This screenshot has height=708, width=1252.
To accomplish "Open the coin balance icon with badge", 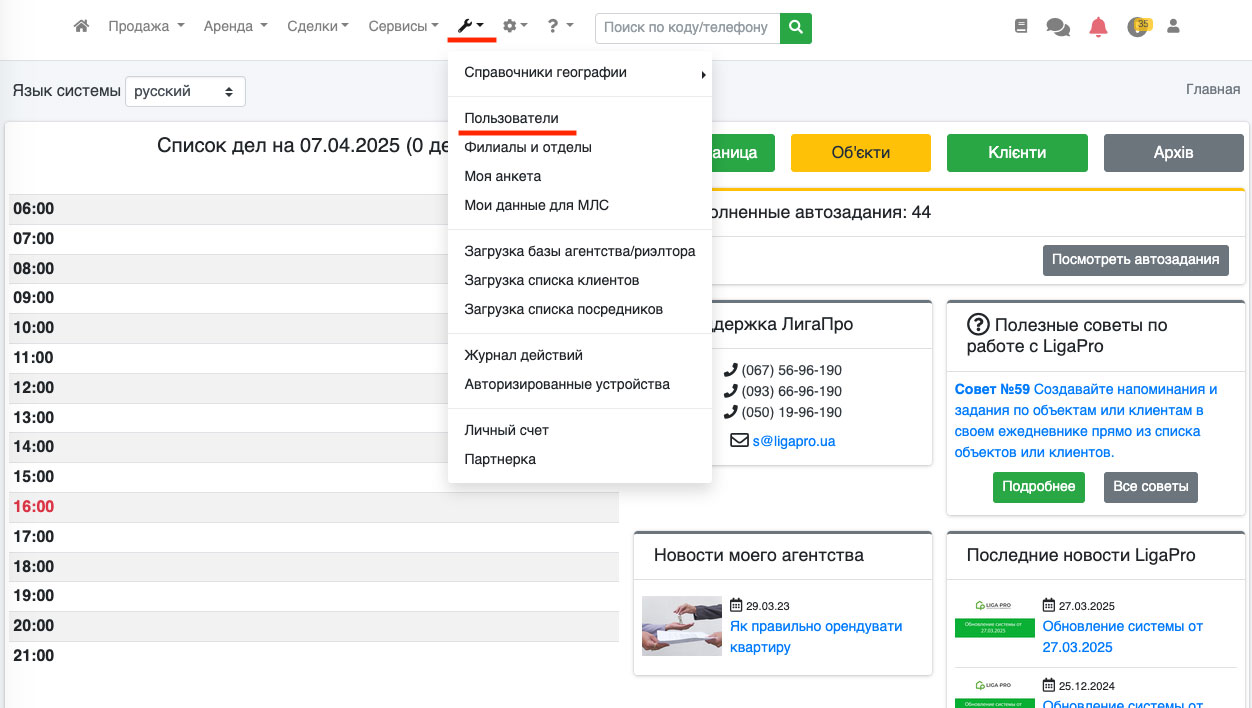I will pos(1137,27).
